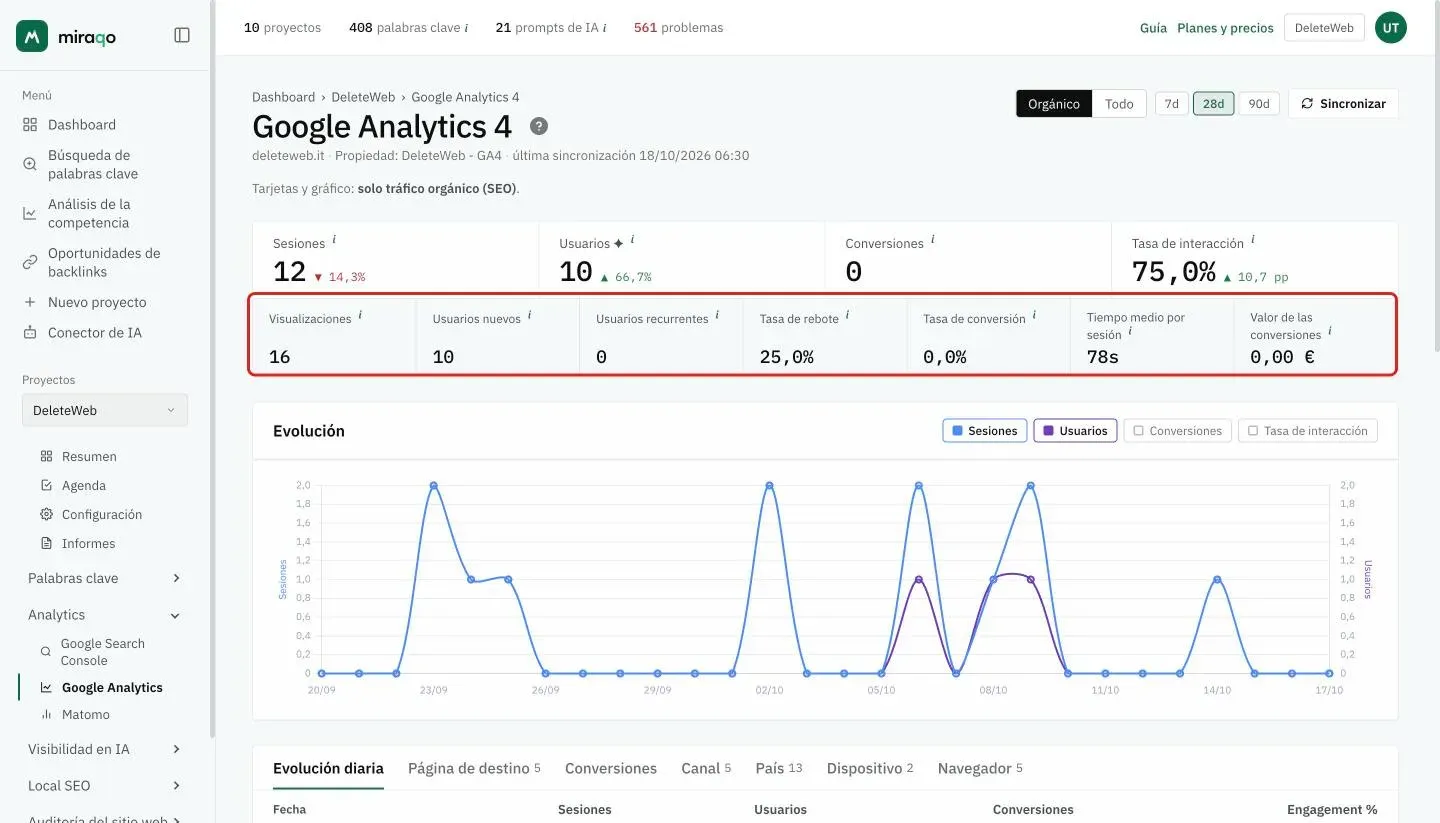Open the DeleteWeb project dropdown
The height and width of the screenshot is (823, 1440).
(105, 410)
